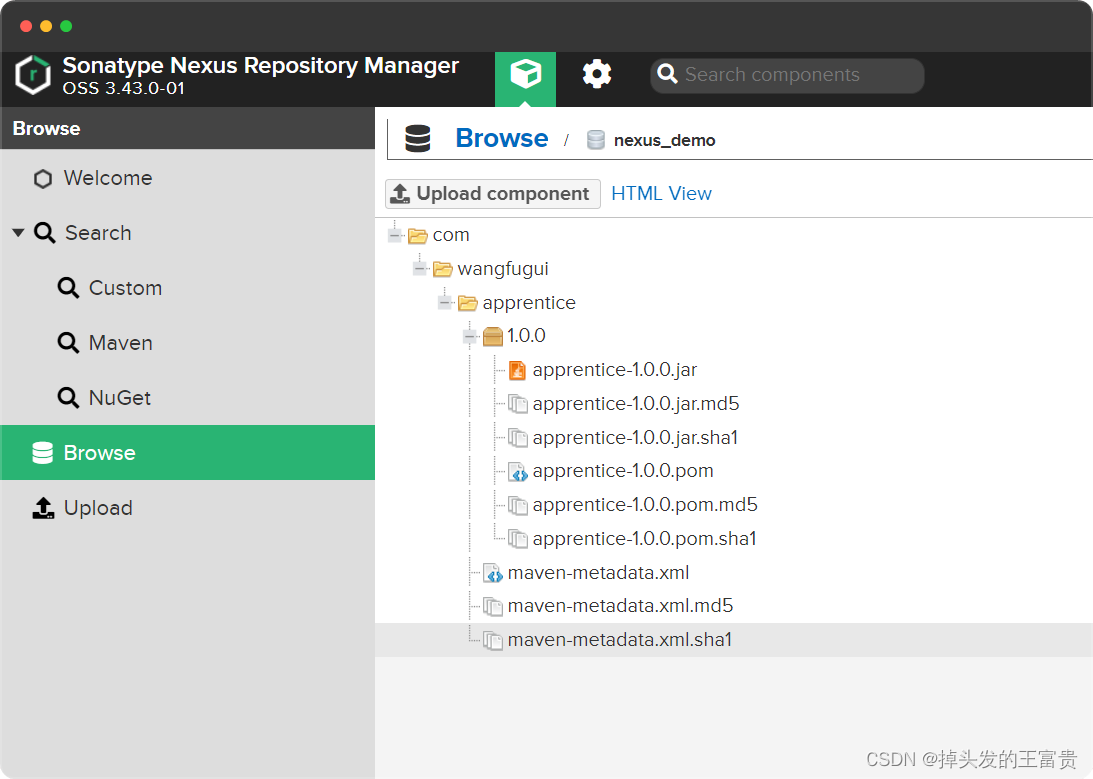Collapse the com tree node
The image size is (1093, 779).
click(395, 236)
